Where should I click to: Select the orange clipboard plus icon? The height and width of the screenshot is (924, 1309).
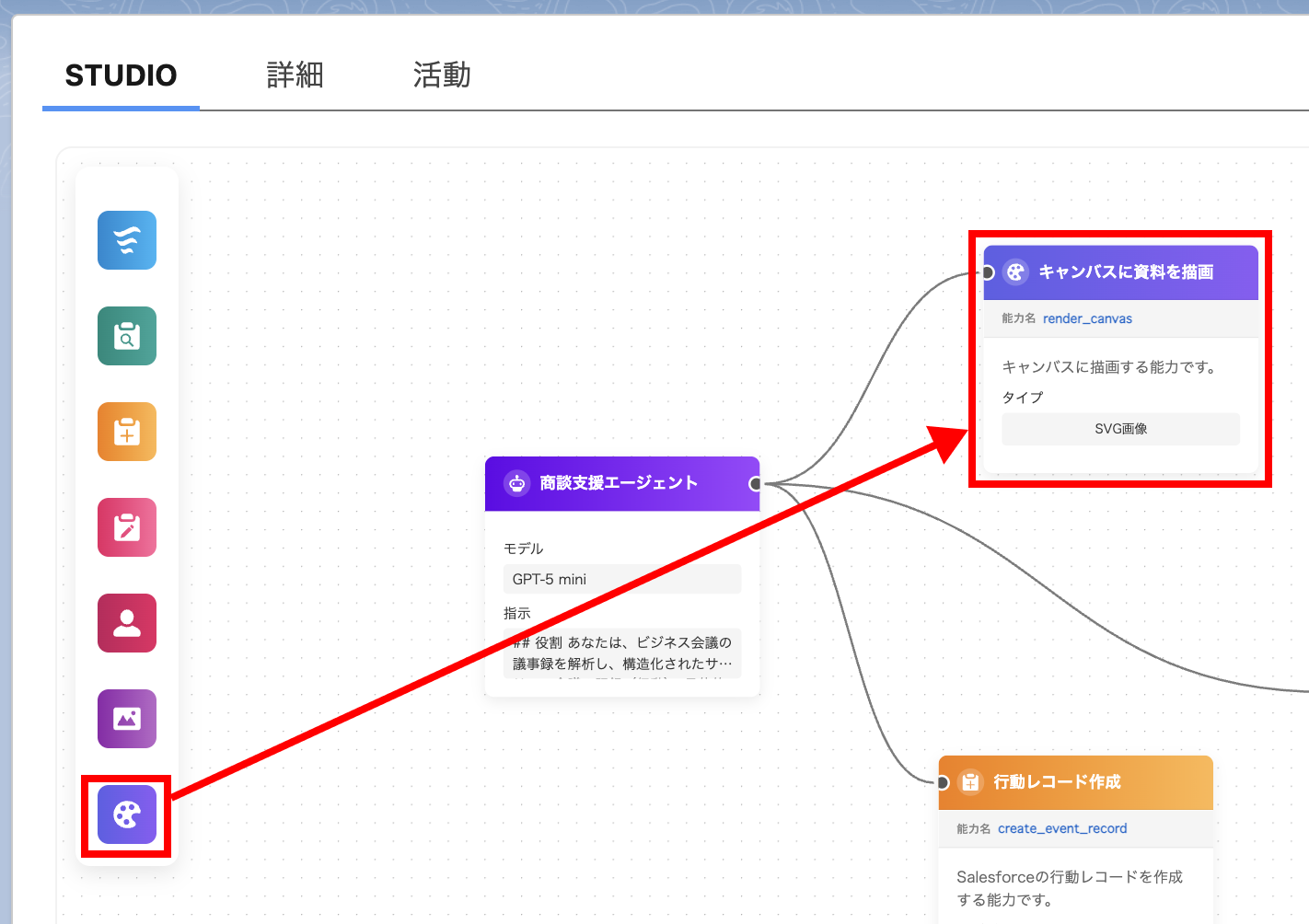coord(127,432)
